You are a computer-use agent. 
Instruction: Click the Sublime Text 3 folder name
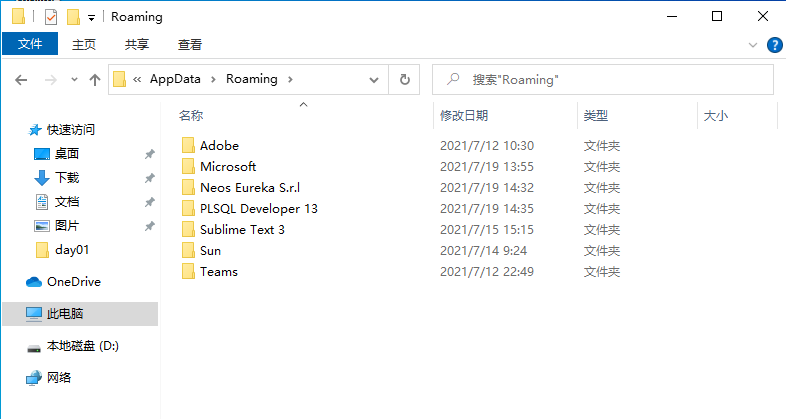point(242,230)
